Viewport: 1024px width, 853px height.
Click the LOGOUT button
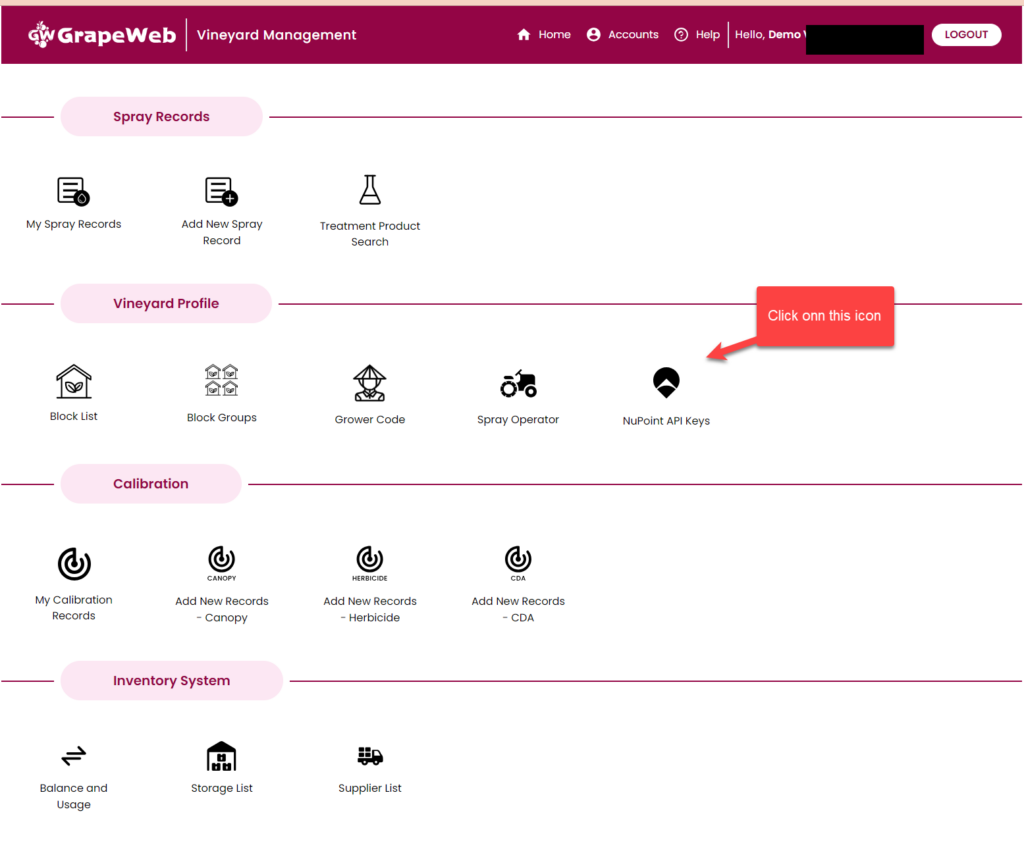[x=965, y=34]
